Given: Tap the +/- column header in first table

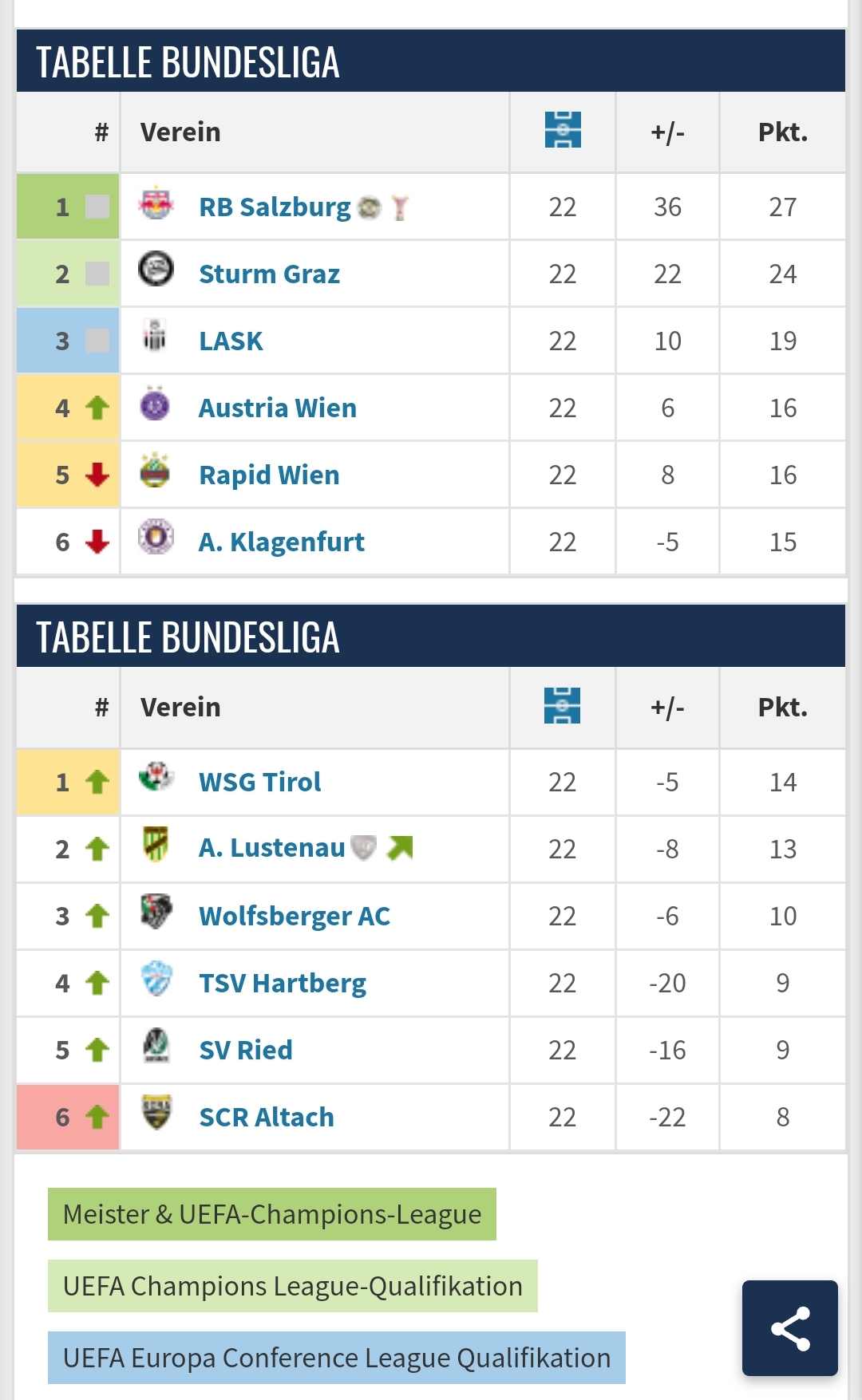Looking at the screenshot, I should [667, 132].
